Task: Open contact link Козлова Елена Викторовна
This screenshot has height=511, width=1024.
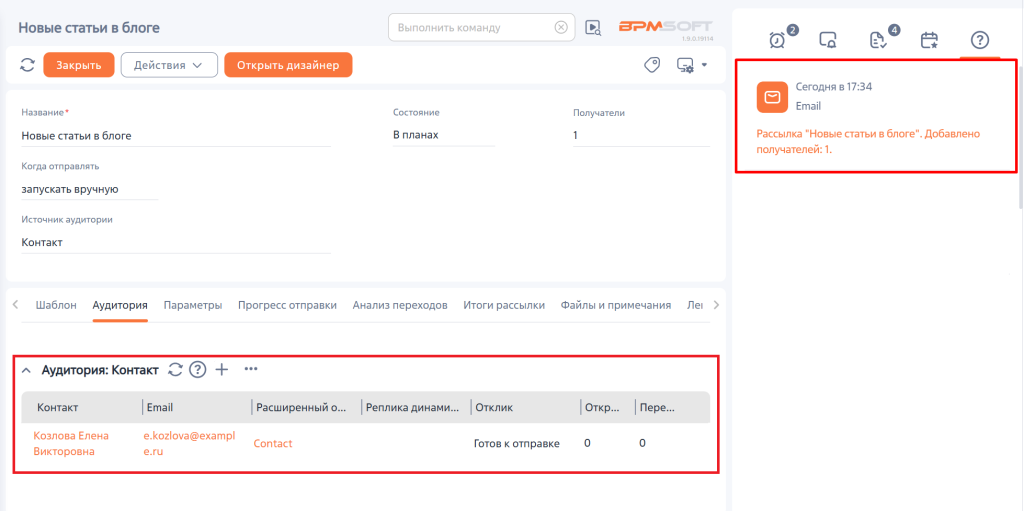Action: [x=71, y=443]
